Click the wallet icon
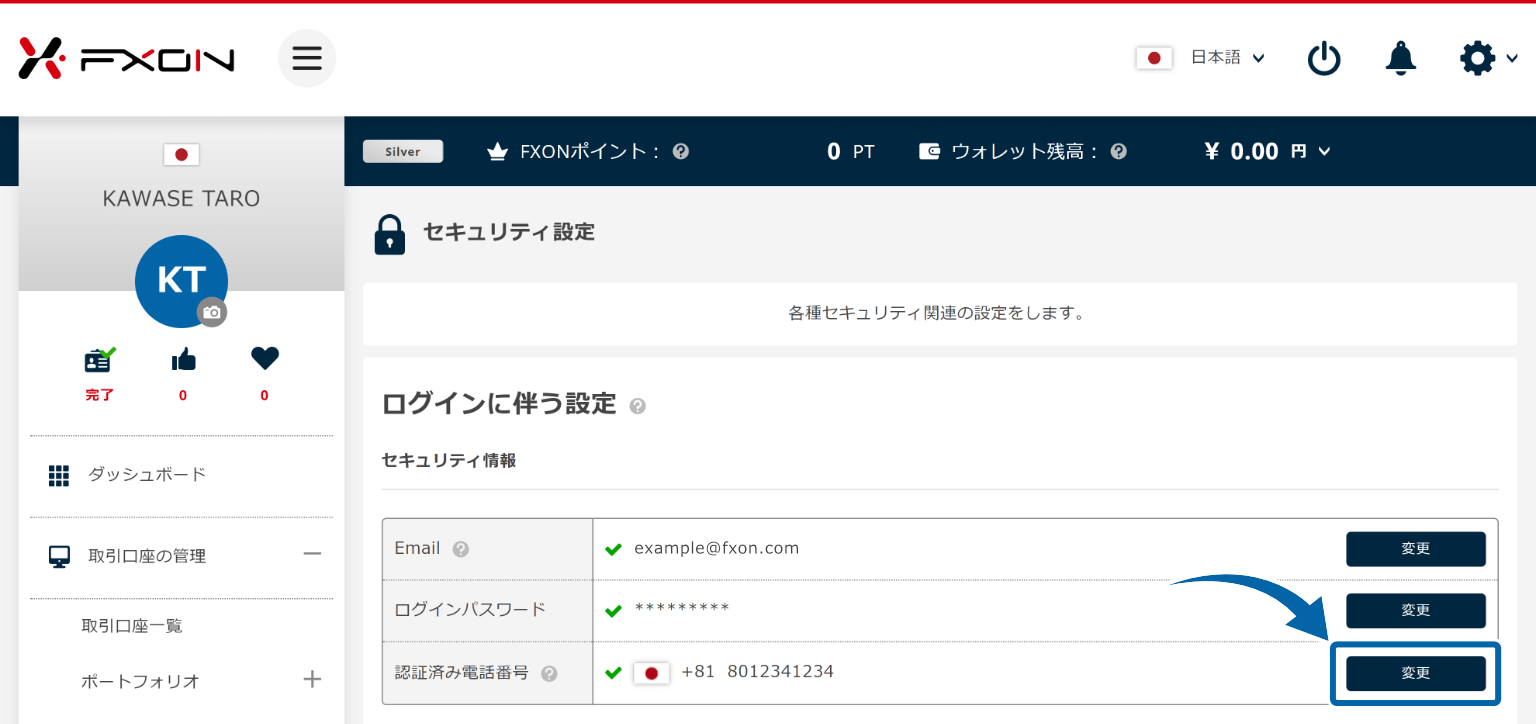Viewport: 1536px width, 724px height. [929, 152]
